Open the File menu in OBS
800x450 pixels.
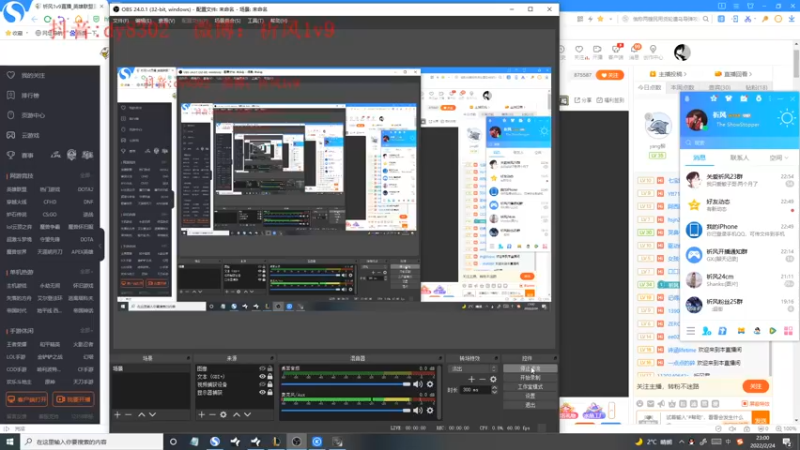(121, 21)
